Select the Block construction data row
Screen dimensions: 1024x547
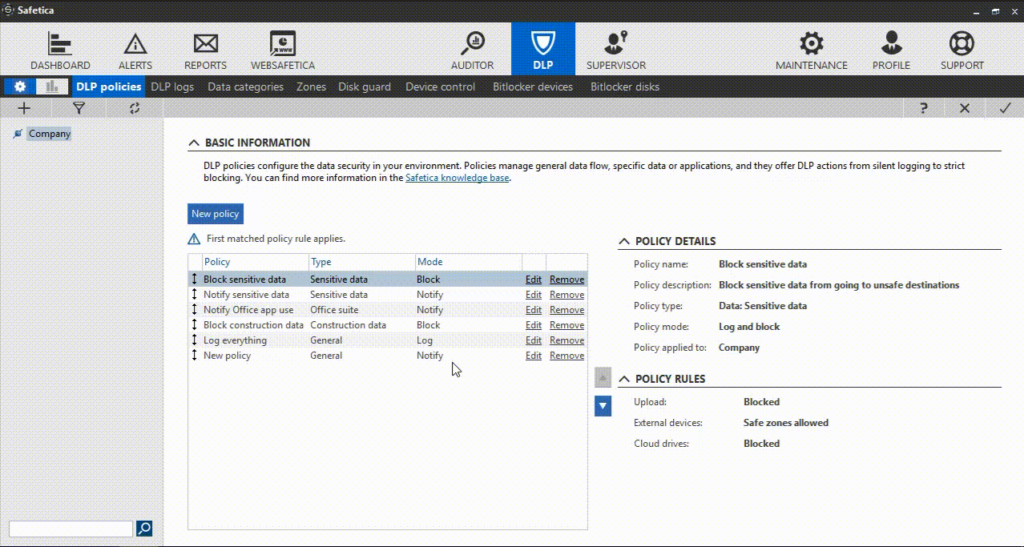tap(387, 325)
